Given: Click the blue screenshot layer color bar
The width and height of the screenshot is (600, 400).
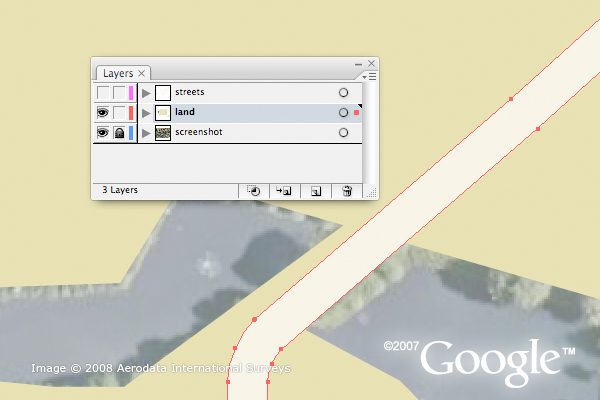Looking at the screenshot, I should tap(131, 132).
